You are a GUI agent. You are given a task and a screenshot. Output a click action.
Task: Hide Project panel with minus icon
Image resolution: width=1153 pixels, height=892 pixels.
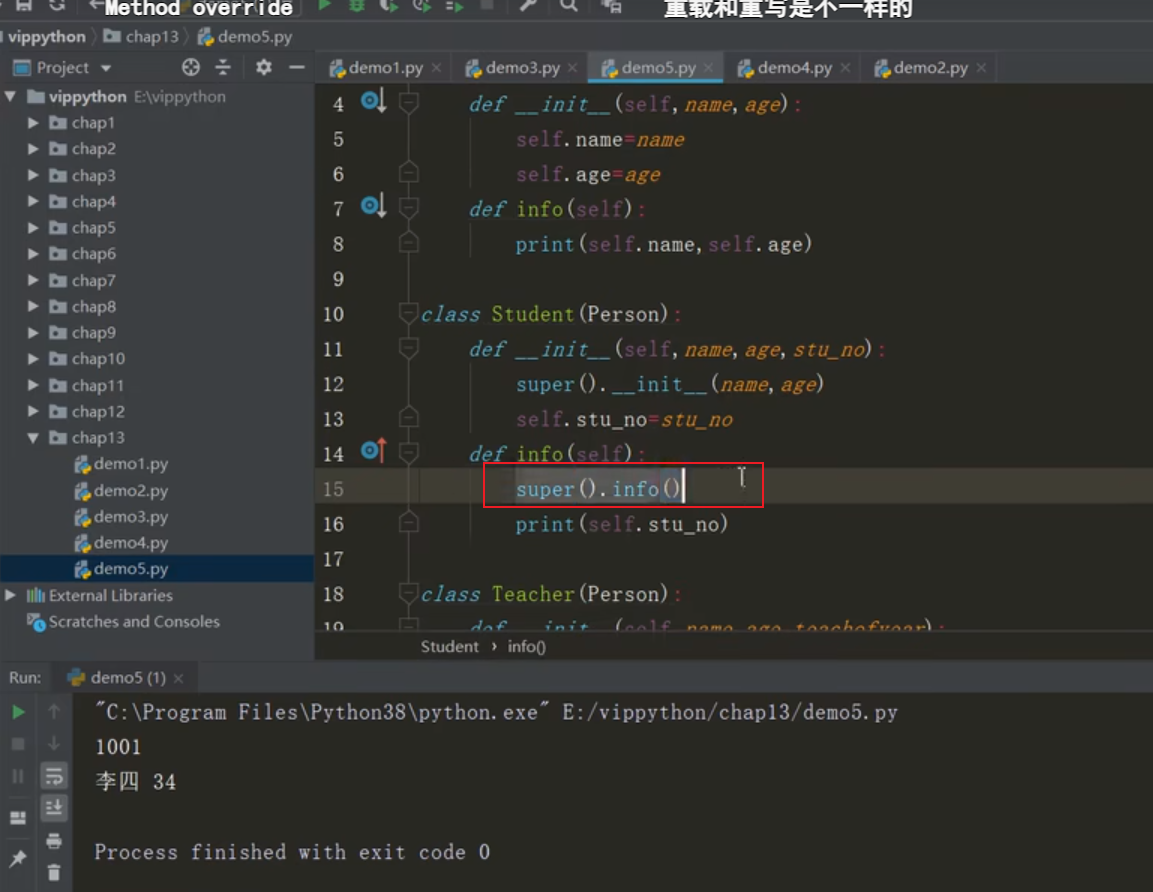click(x=296, y=68)
